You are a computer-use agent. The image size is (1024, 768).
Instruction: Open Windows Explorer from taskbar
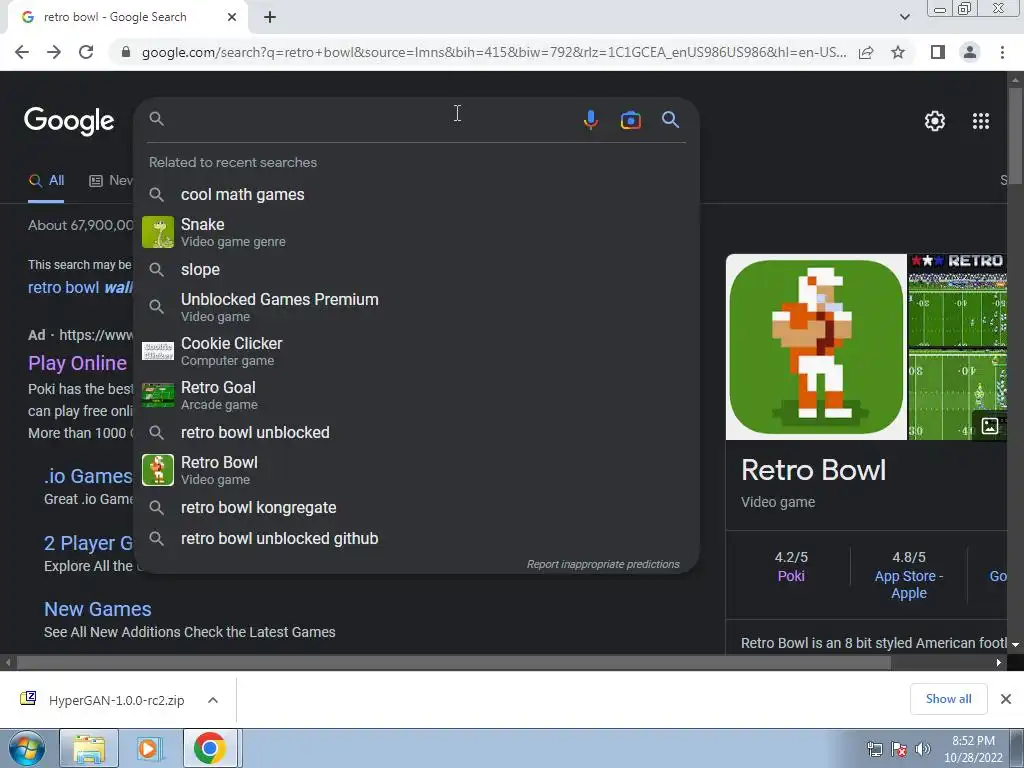point(89,748)
